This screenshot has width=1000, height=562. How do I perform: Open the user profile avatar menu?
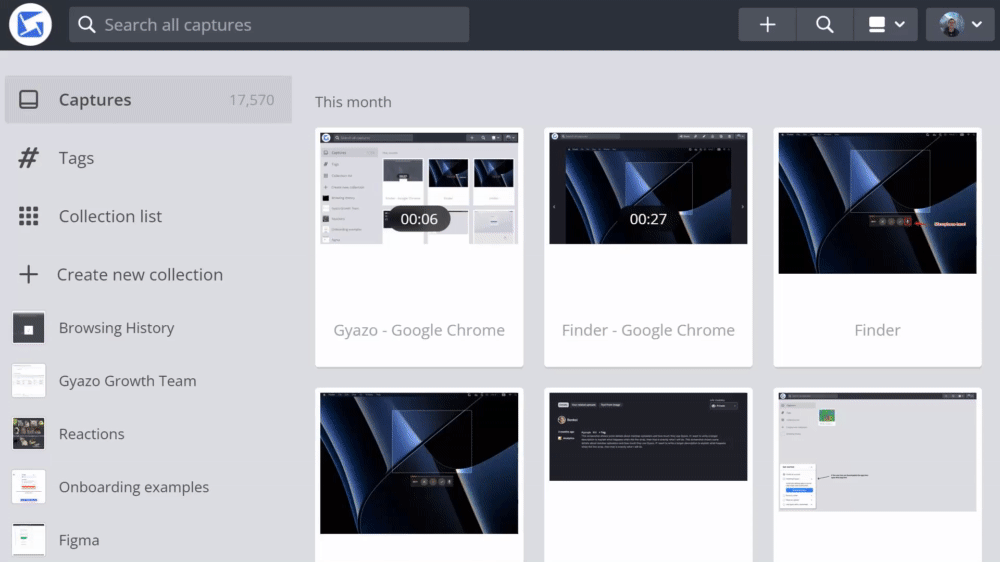point(961,25)
